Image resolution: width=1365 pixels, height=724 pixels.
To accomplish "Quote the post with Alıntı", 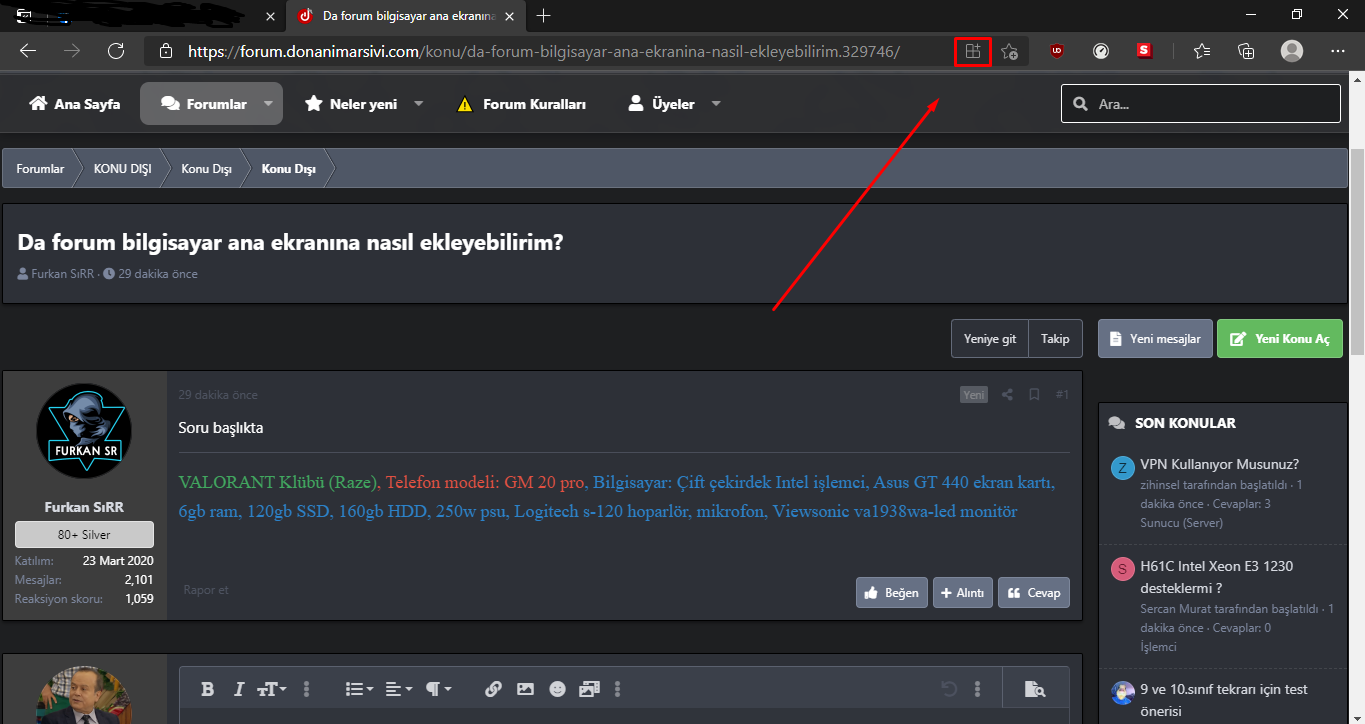I will [963, 592].
